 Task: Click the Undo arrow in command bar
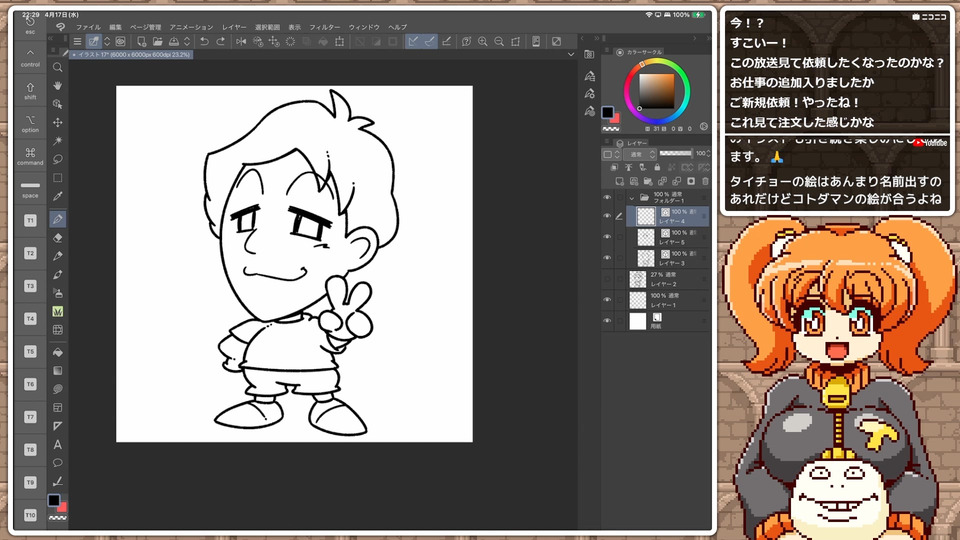tap(204, 41)
